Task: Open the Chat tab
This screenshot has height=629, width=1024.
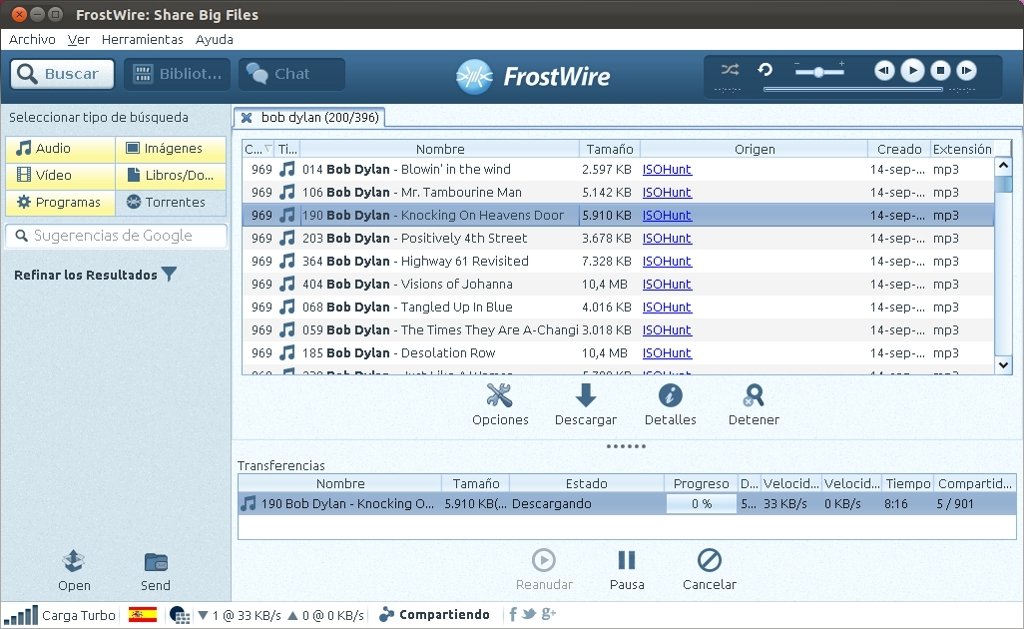Action: coord(291,74)
